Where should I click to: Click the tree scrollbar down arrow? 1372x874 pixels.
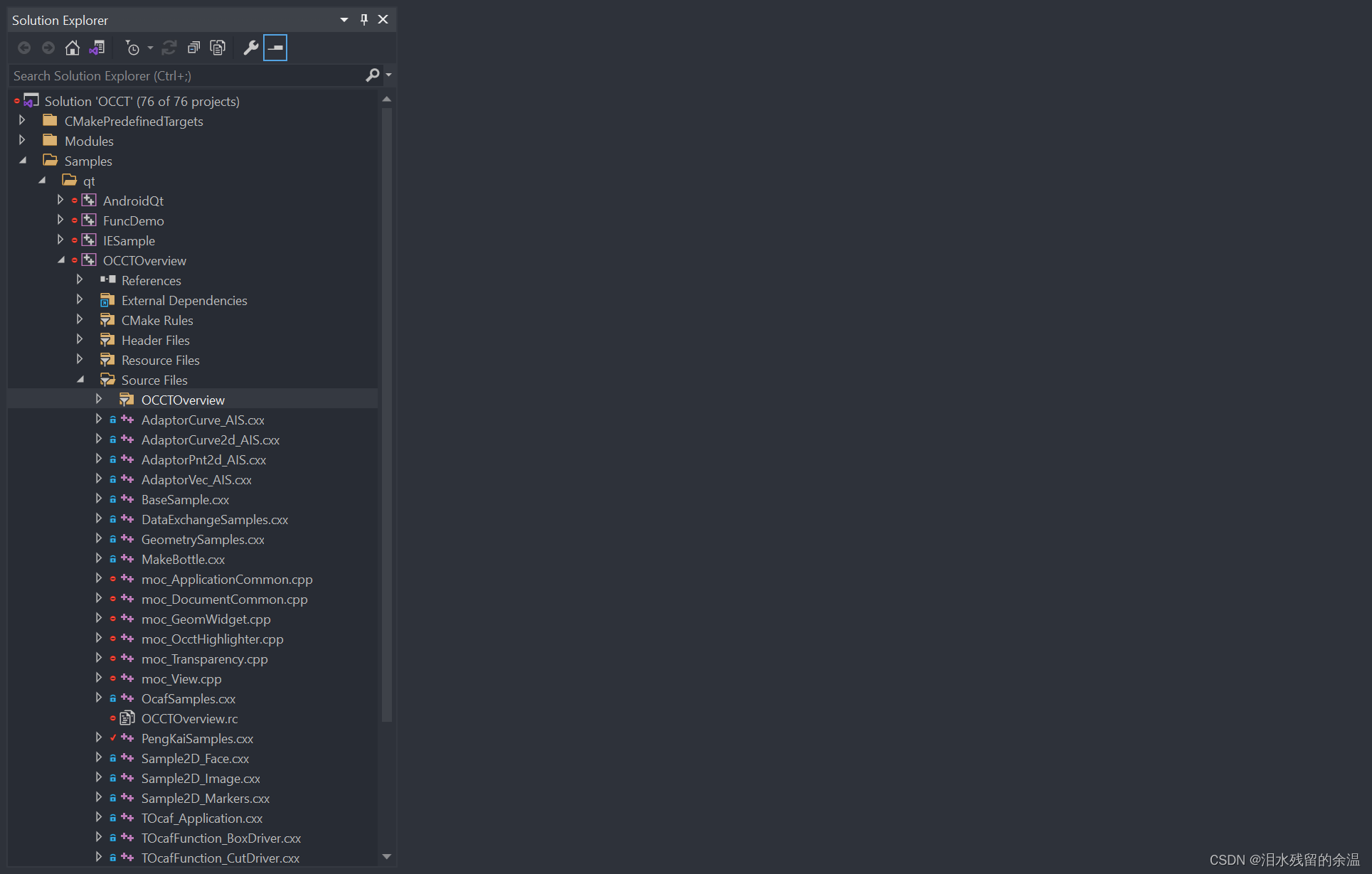pyautogui.click(x=387, y=856)
